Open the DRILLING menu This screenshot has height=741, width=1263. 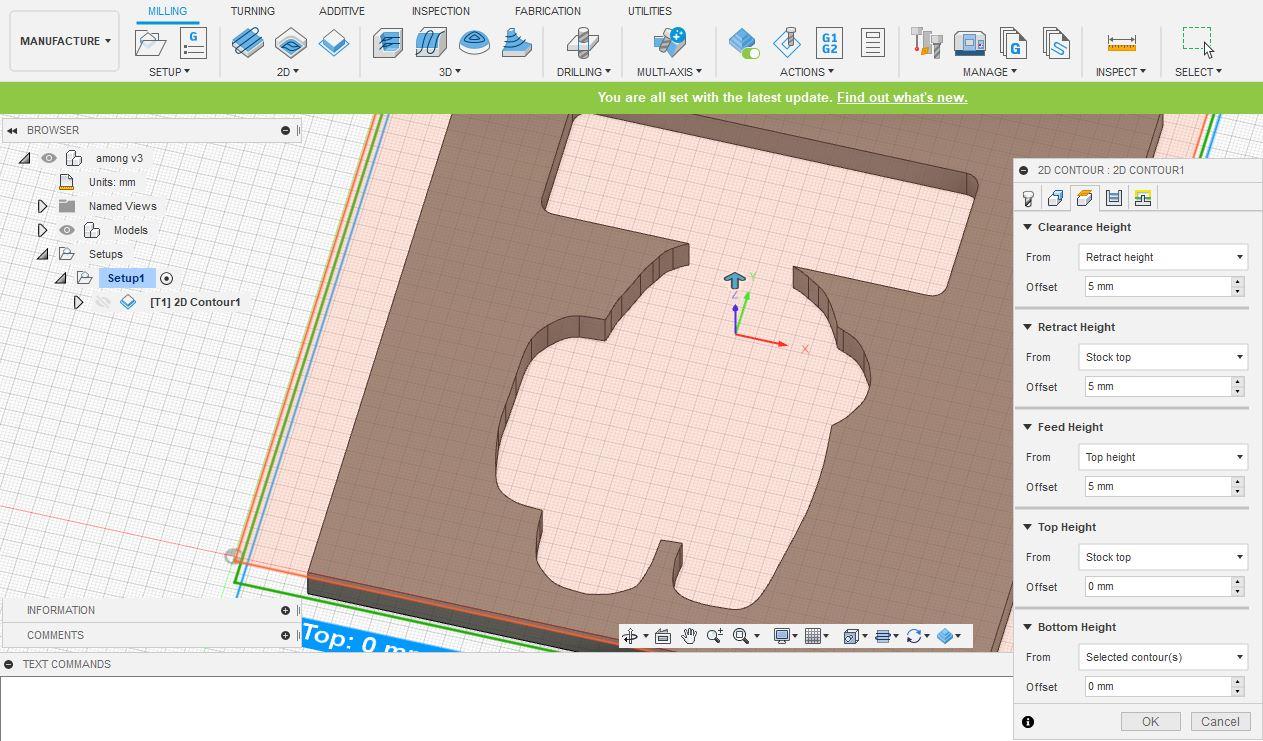pyautogui.click(x=584, y=72)
